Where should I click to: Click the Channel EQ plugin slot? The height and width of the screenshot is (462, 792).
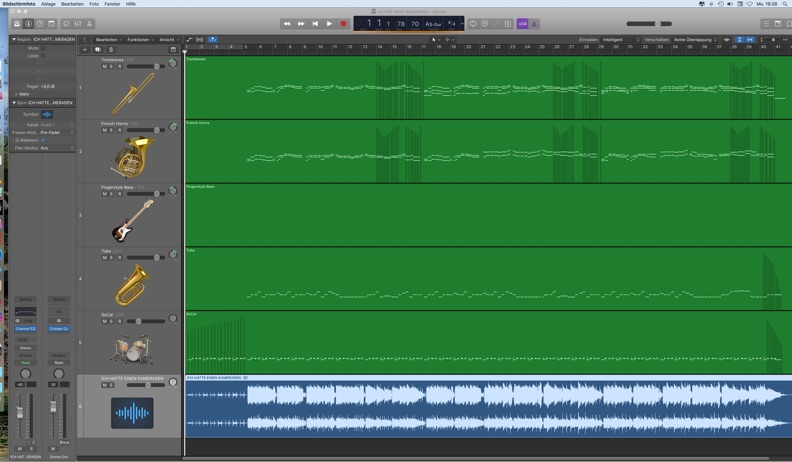coord(25,329)
